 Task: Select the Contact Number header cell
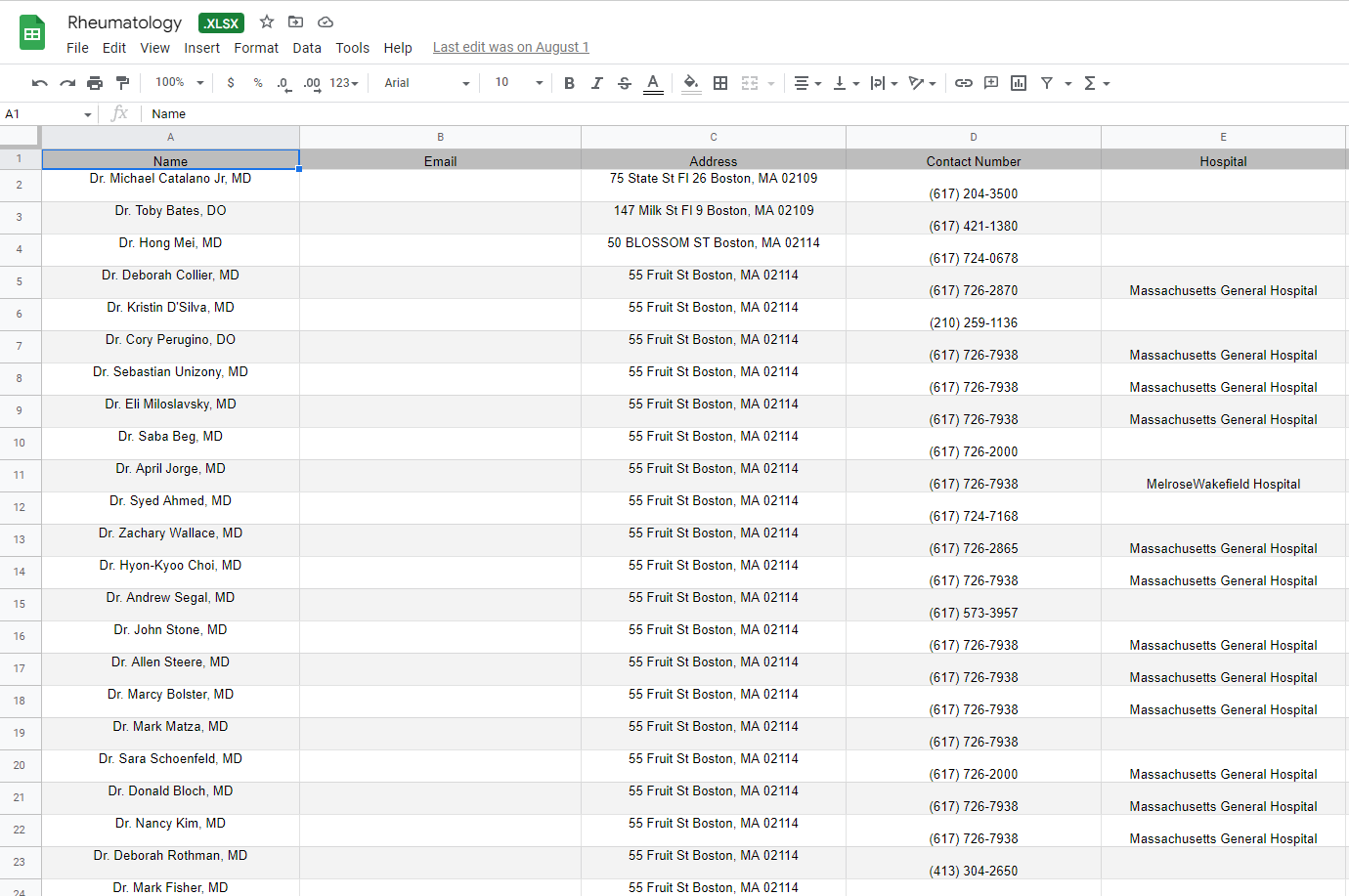[x=974, y=159]
